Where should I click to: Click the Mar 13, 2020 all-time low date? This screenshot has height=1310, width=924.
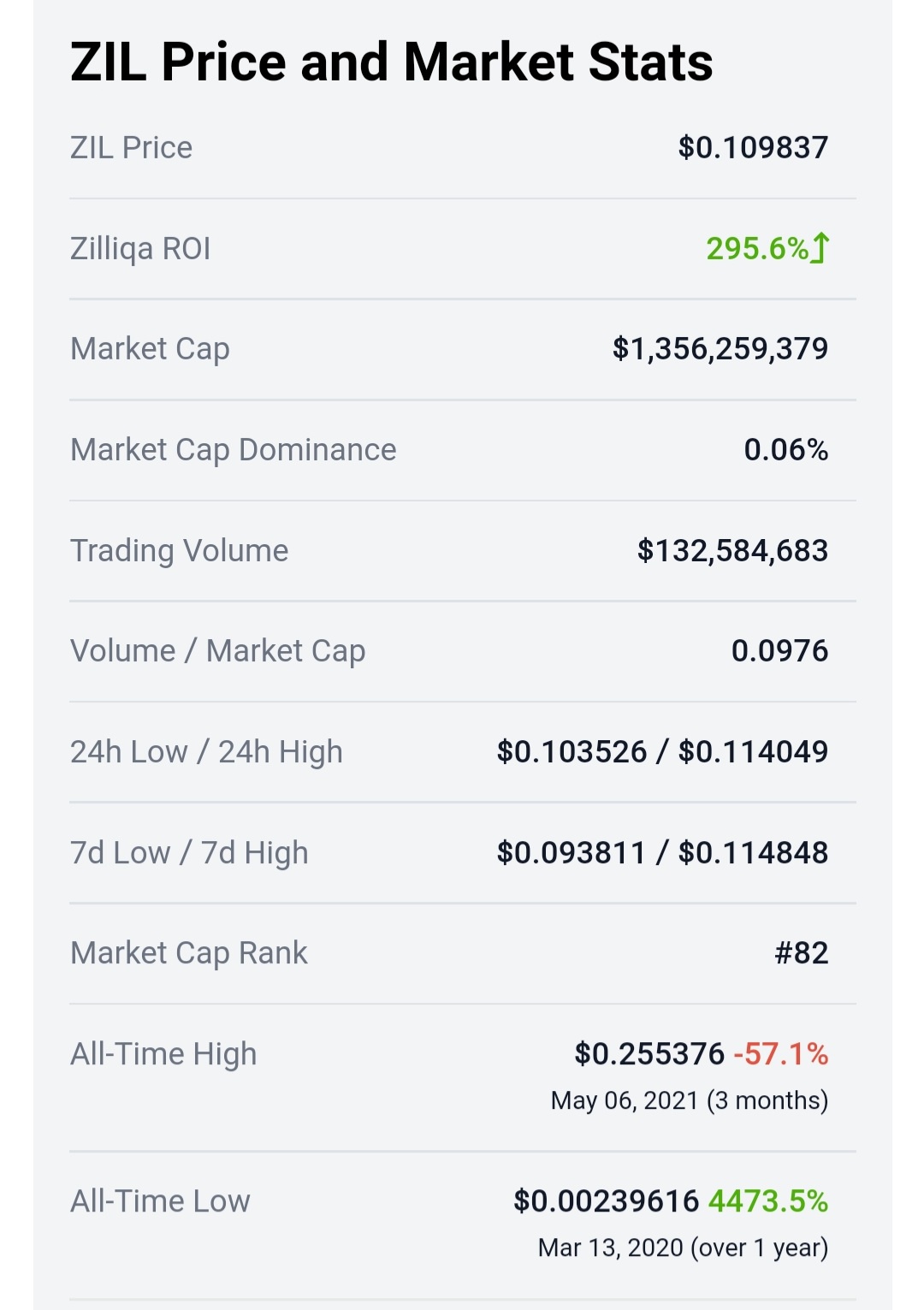(x=611, y=1248)
